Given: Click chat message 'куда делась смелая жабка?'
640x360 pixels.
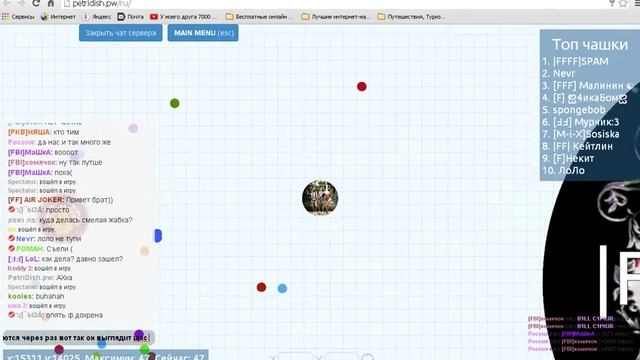Looking at the screenshot, I should (x=86, y=220).
